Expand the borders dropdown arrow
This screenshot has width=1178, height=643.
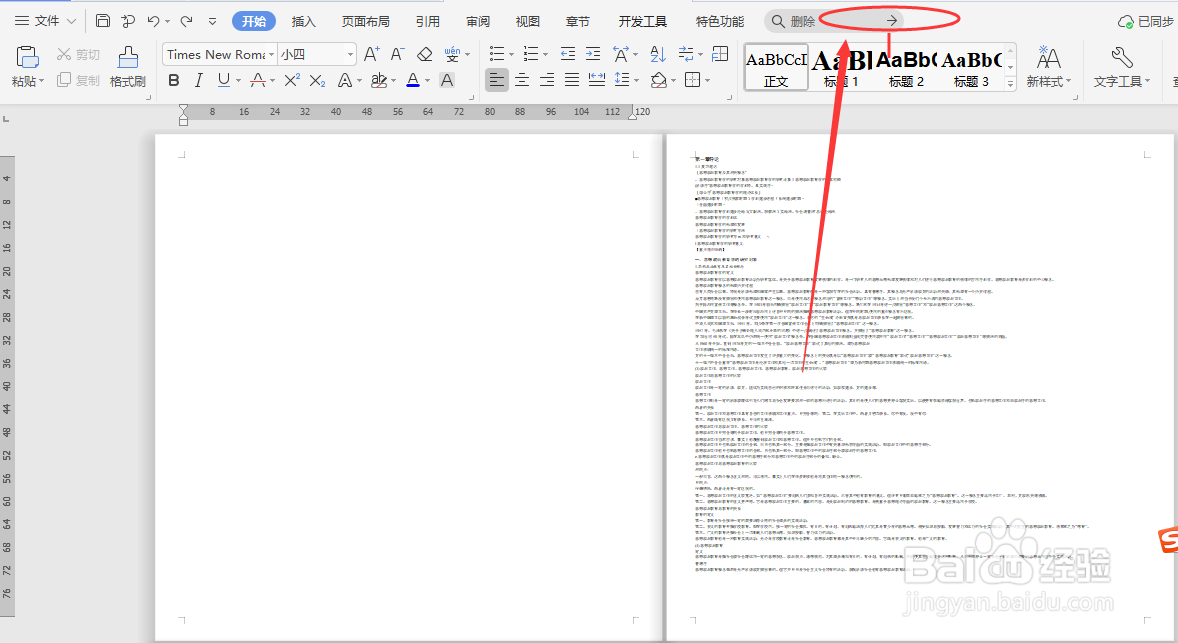coord(708,80)
